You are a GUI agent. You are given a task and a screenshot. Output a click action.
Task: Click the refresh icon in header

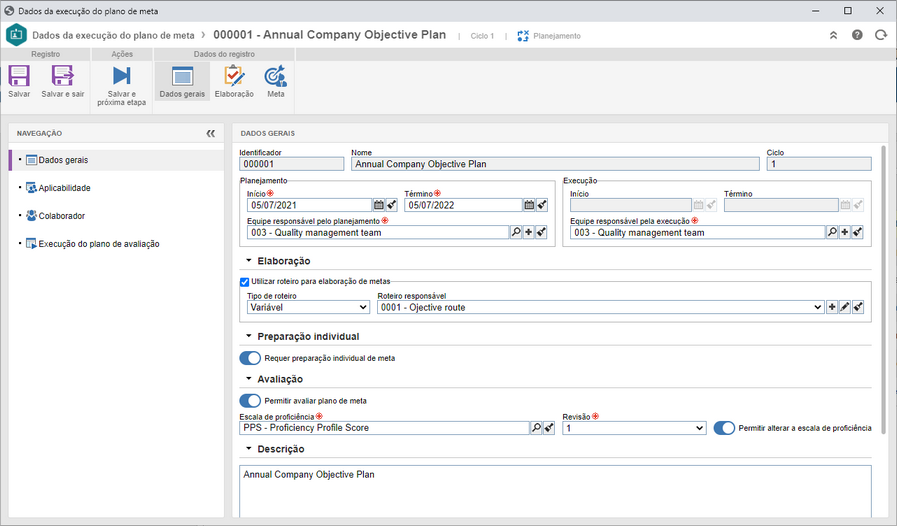(x=880, y=35)
